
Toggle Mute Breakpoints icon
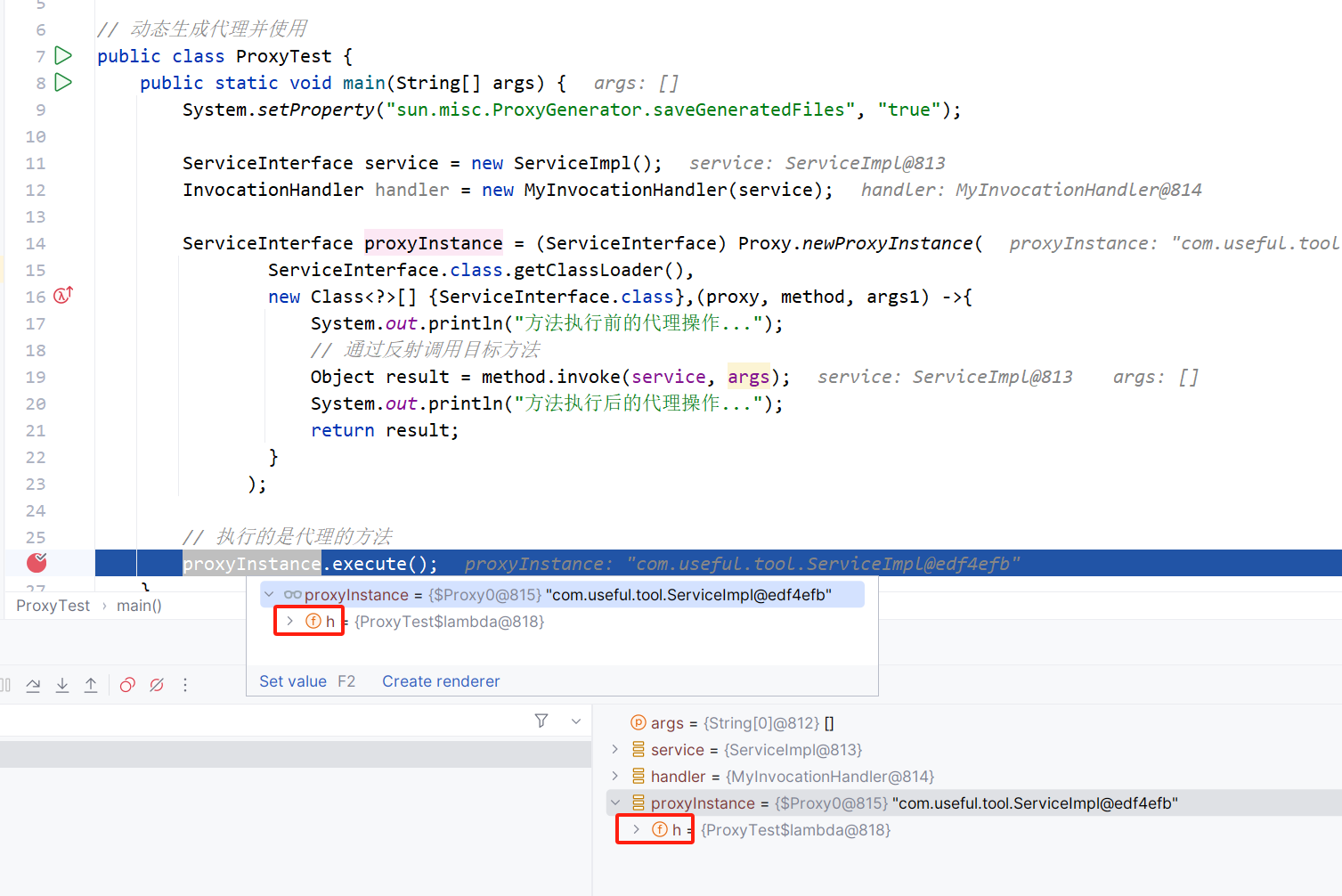point(157,685)
